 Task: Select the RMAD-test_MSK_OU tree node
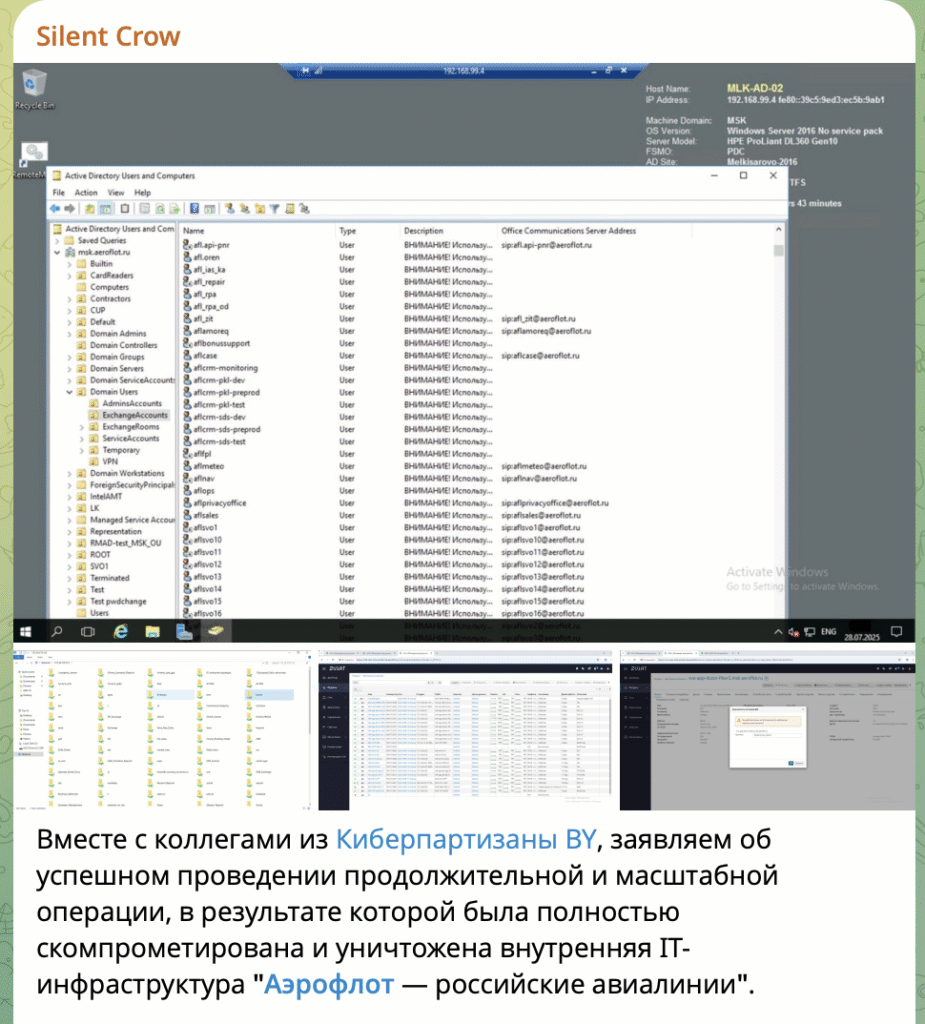click(x=125, y=543)
